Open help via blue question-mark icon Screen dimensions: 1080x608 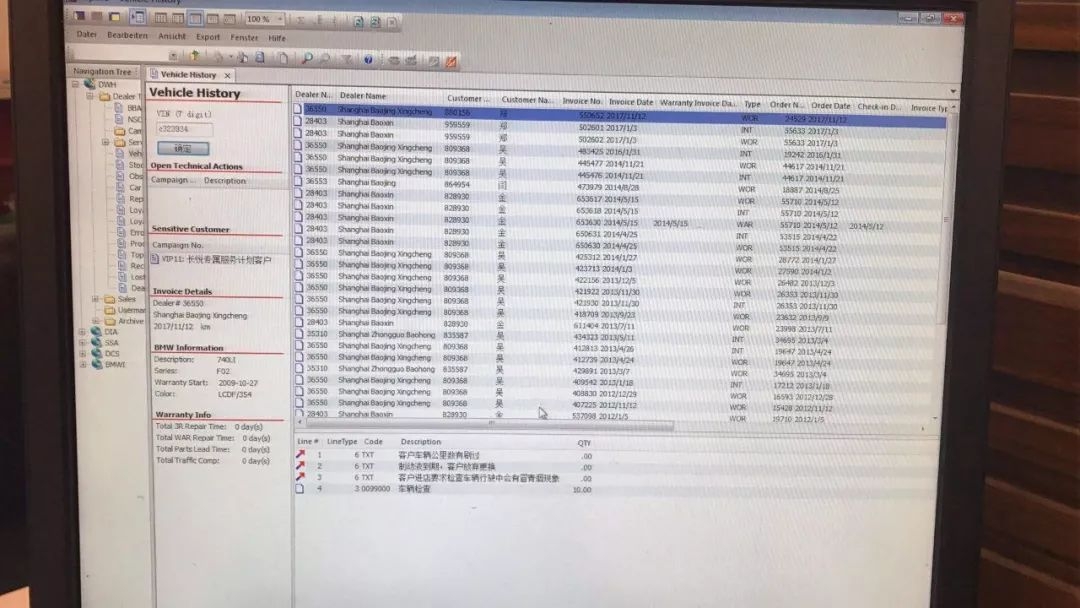click(368, 60)
